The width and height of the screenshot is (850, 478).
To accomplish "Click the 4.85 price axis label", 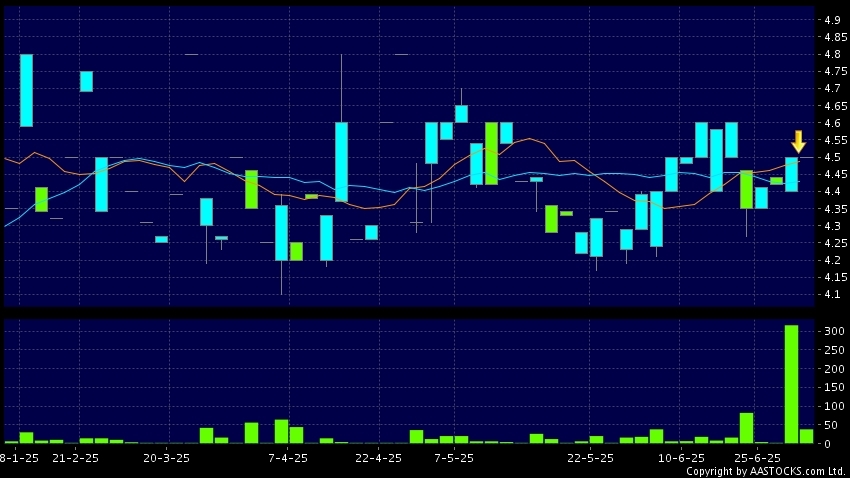I will click(x=835, y=37).
